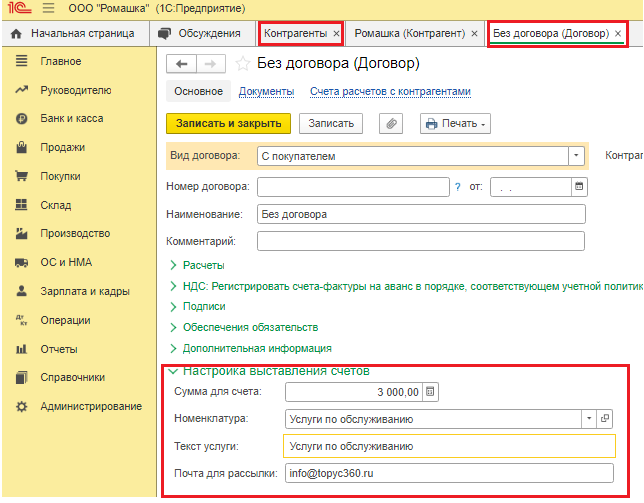The width and height of the screenshot is (644, 503).
Task: Open the Печать dropdown menu
Action: coord(455,123)
